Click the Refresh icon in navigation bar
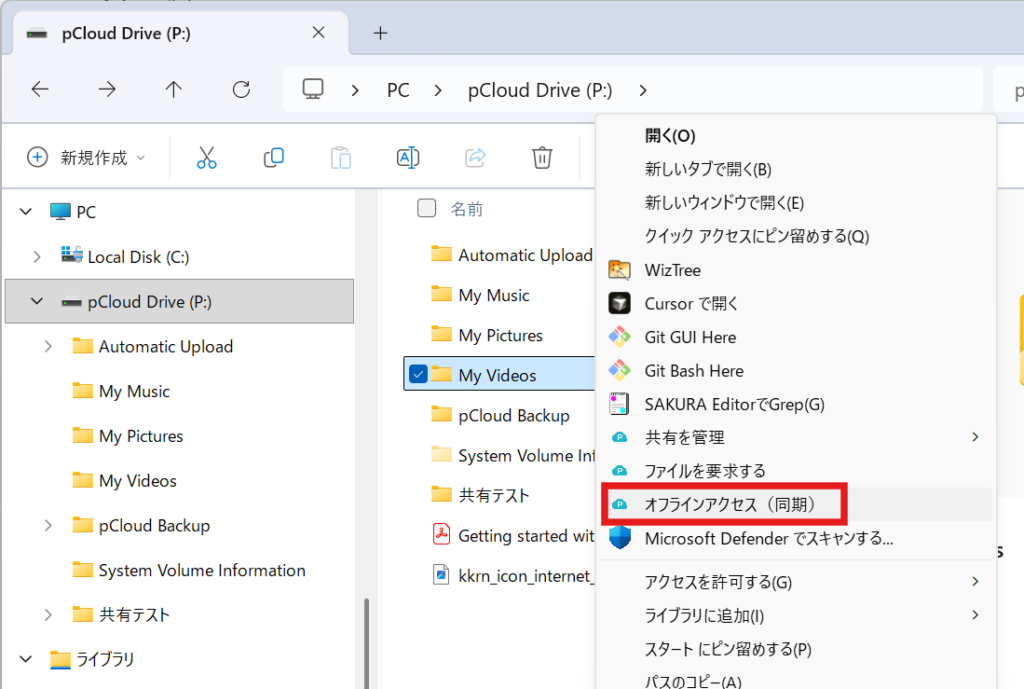Viewport: 1024px width, 689px height. (x=241, y=90)
